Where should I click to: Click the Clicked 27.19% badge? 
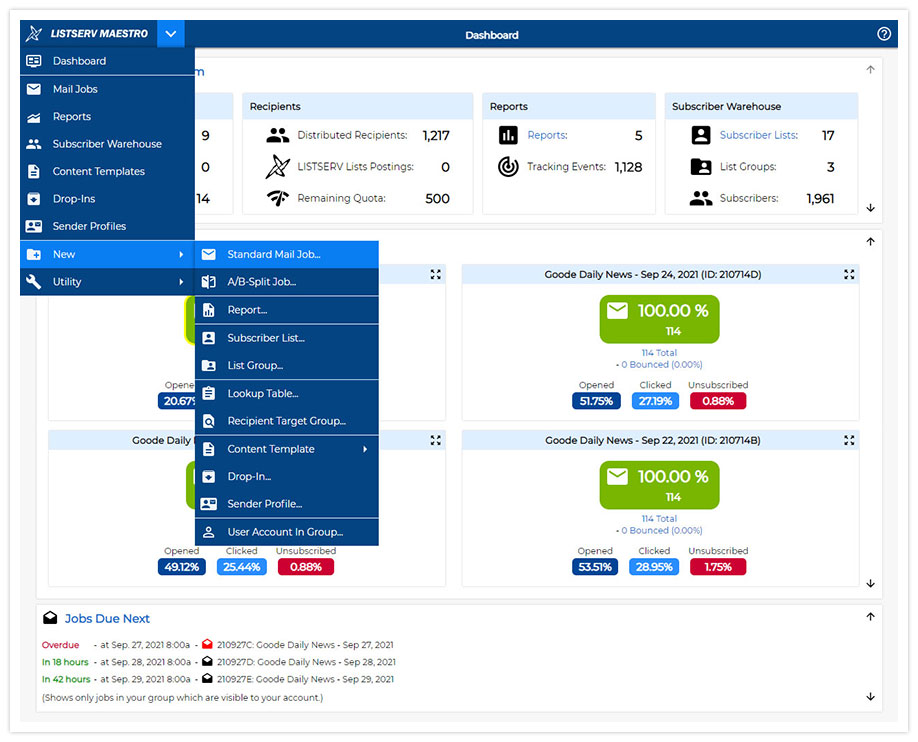(x=655, y=401)
